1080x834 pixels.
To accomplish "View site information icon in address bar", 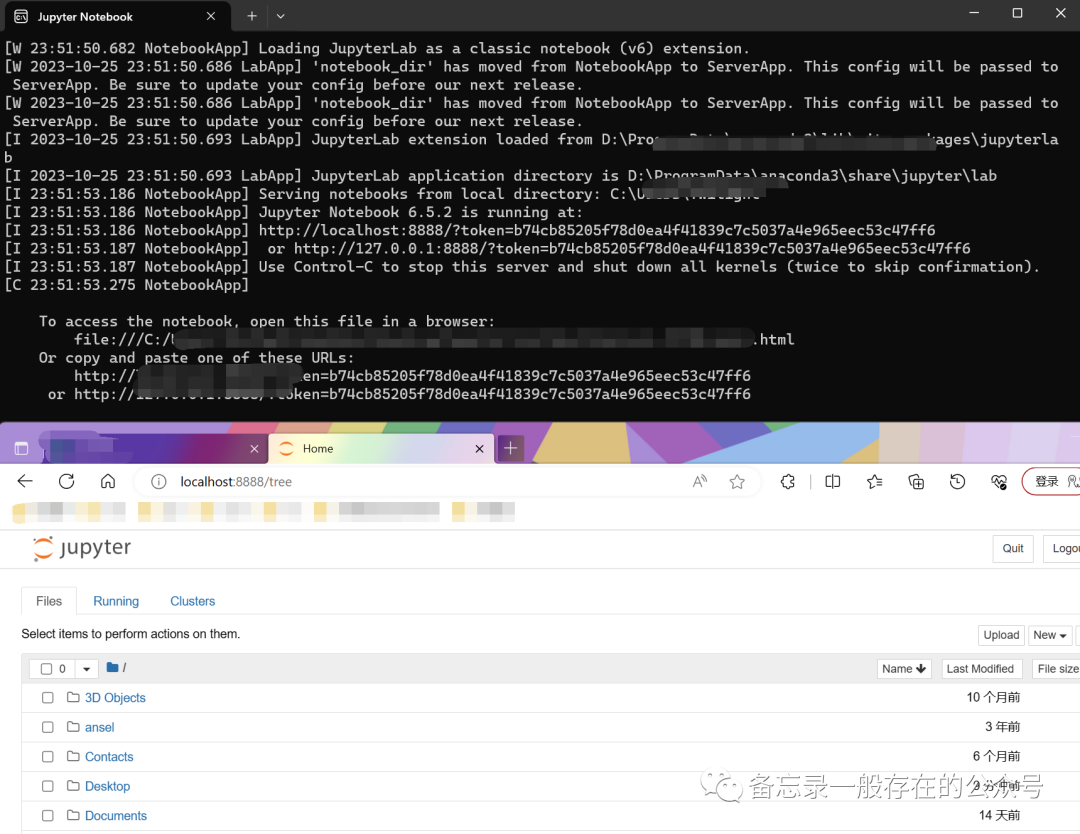I will [158, 481].
